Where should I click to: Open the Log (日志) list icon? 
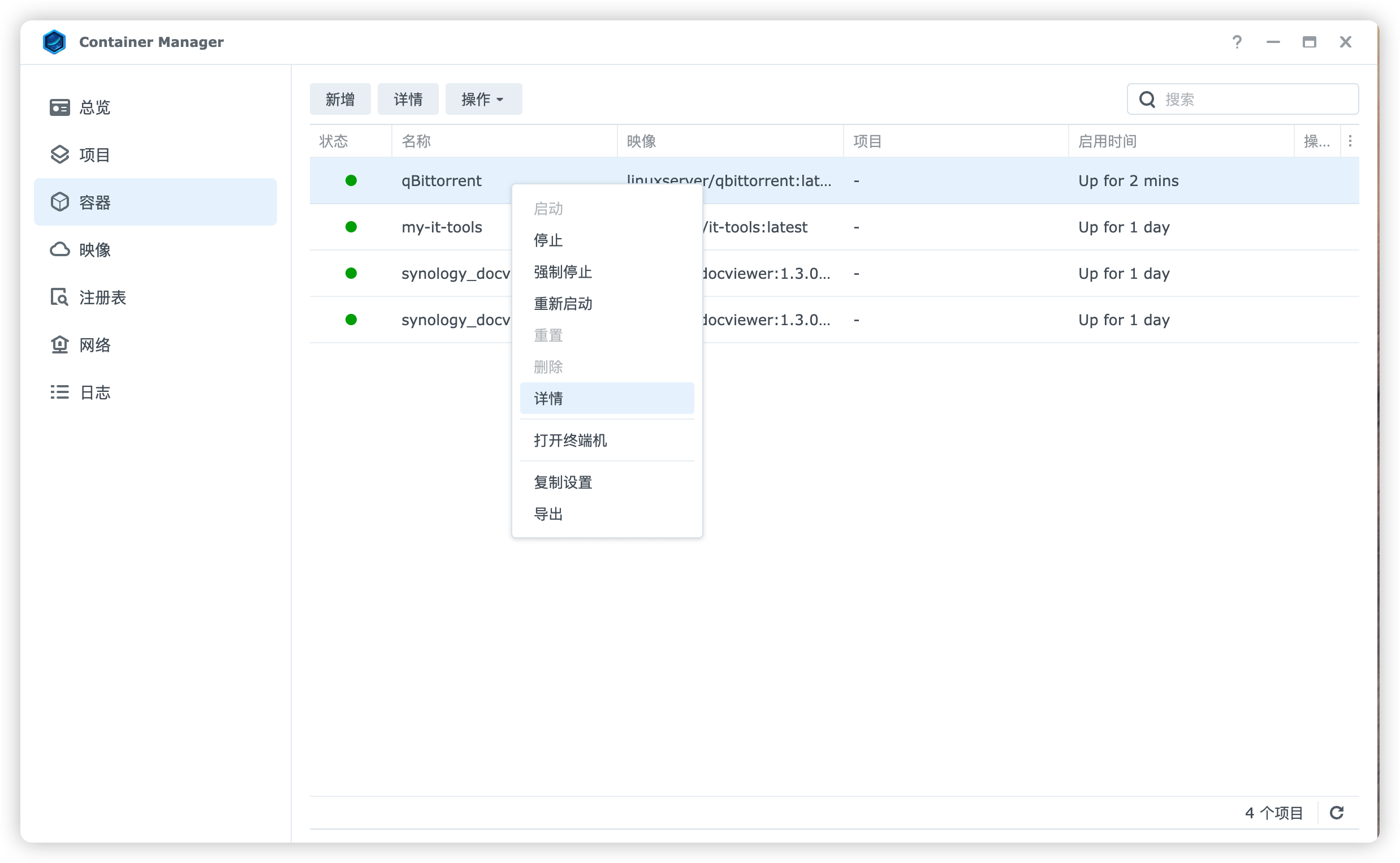[x=59, y=392]
